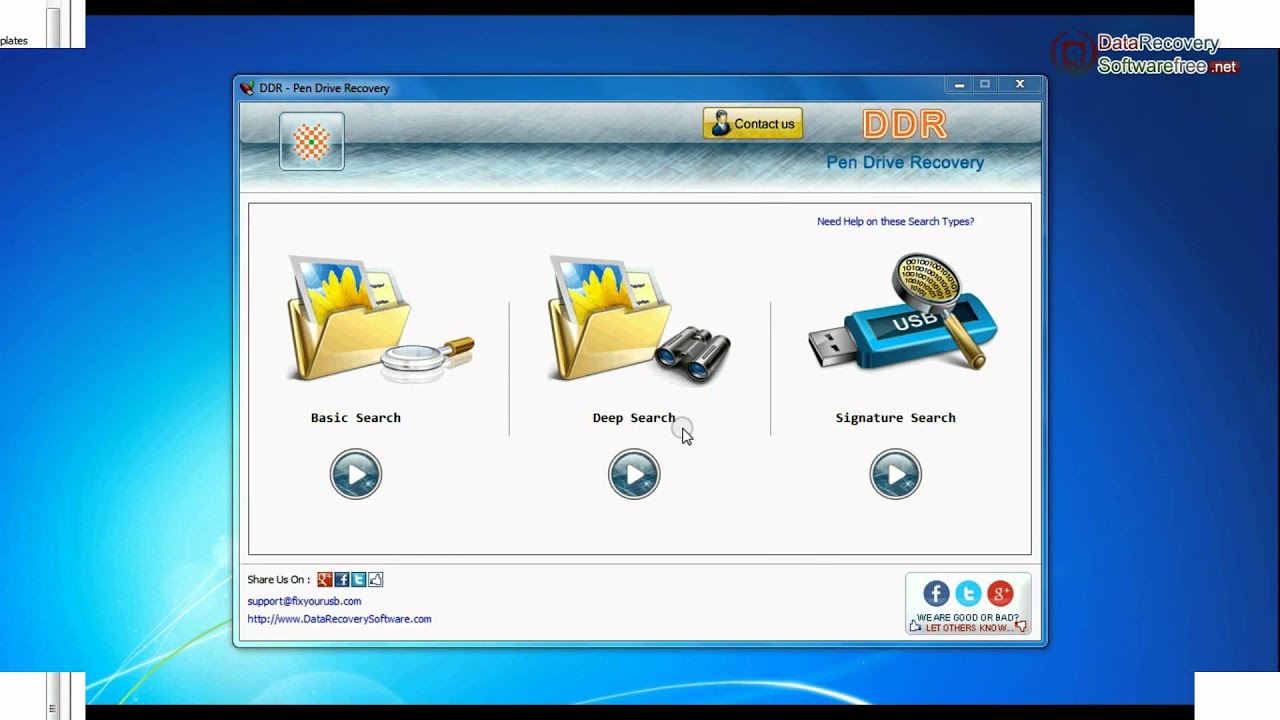
Task: Click the Signature Search label
Action: (x=896, y=418)
